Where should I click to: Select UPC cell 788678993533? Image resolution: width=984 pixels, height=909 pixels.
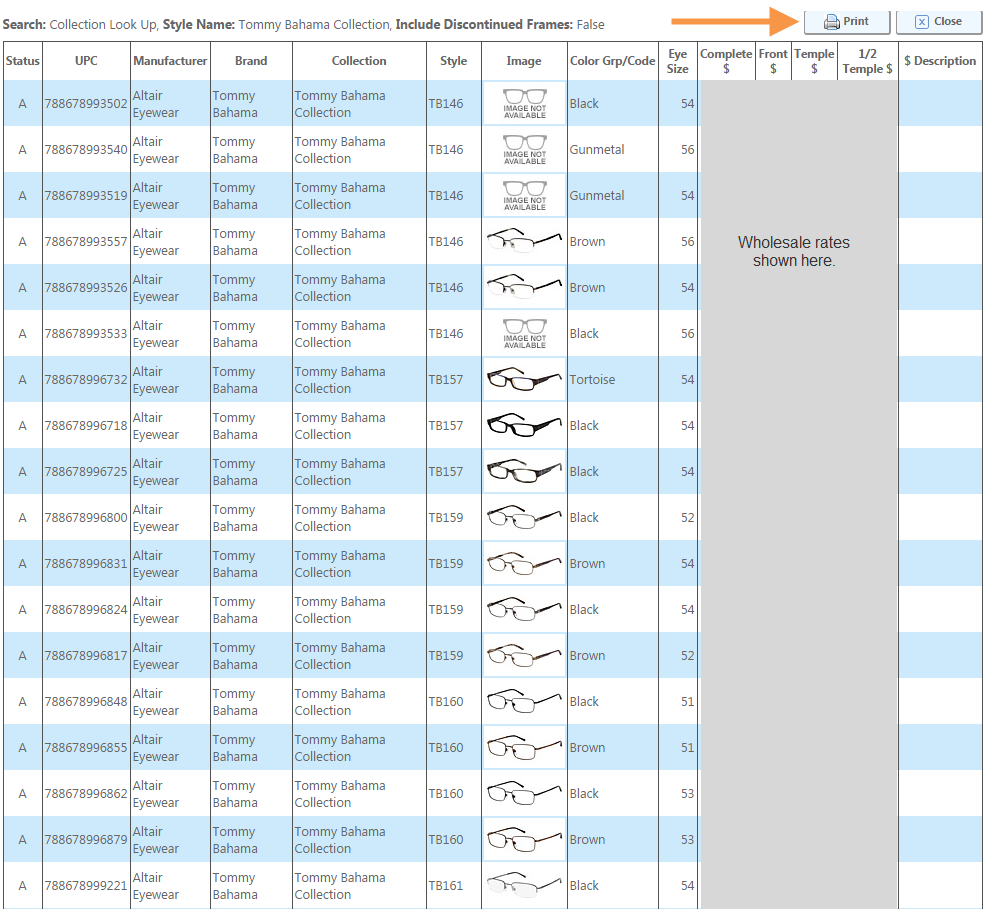tap(86, 333)
